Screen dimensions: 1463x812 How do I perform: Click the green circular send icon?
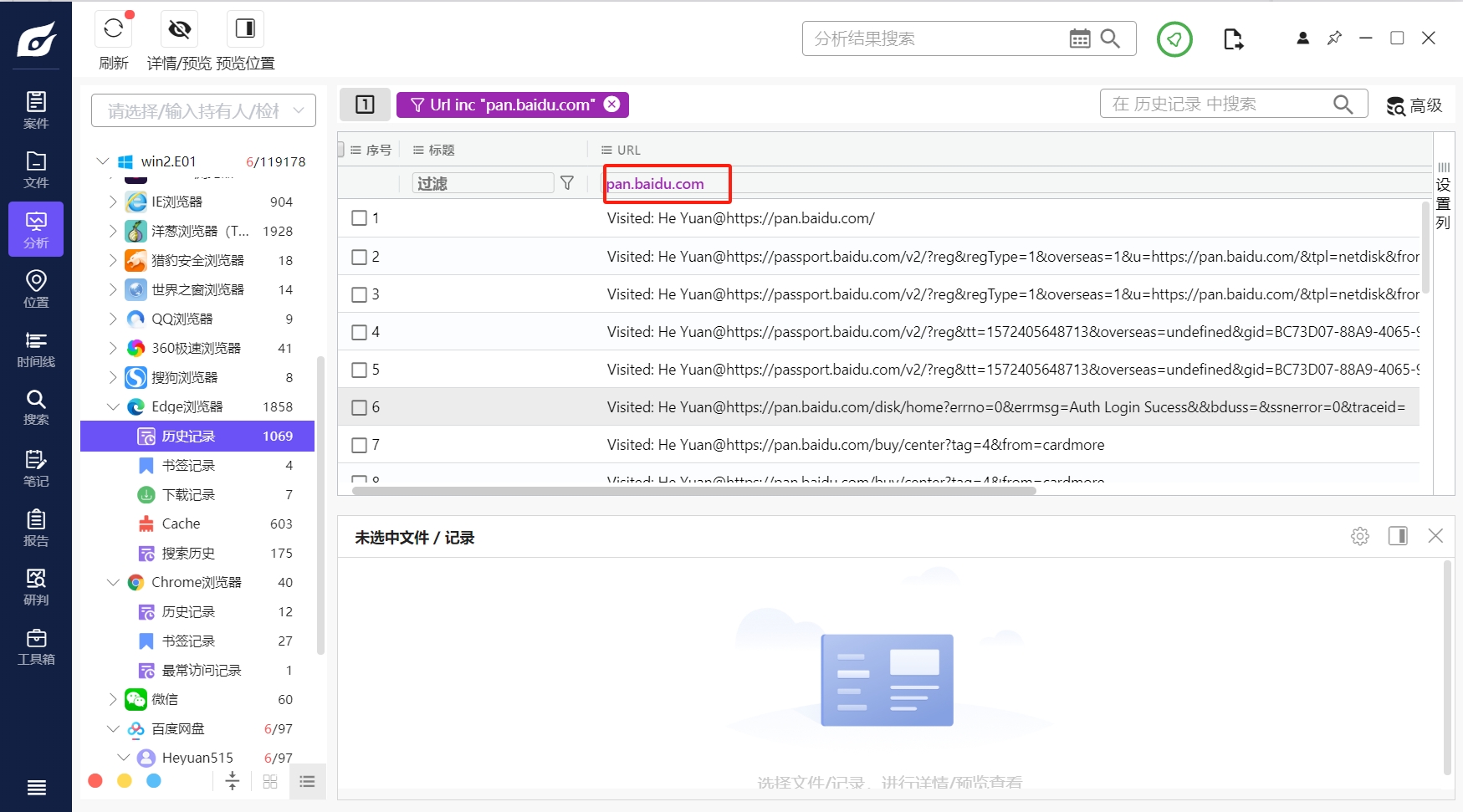[1174, 39]
